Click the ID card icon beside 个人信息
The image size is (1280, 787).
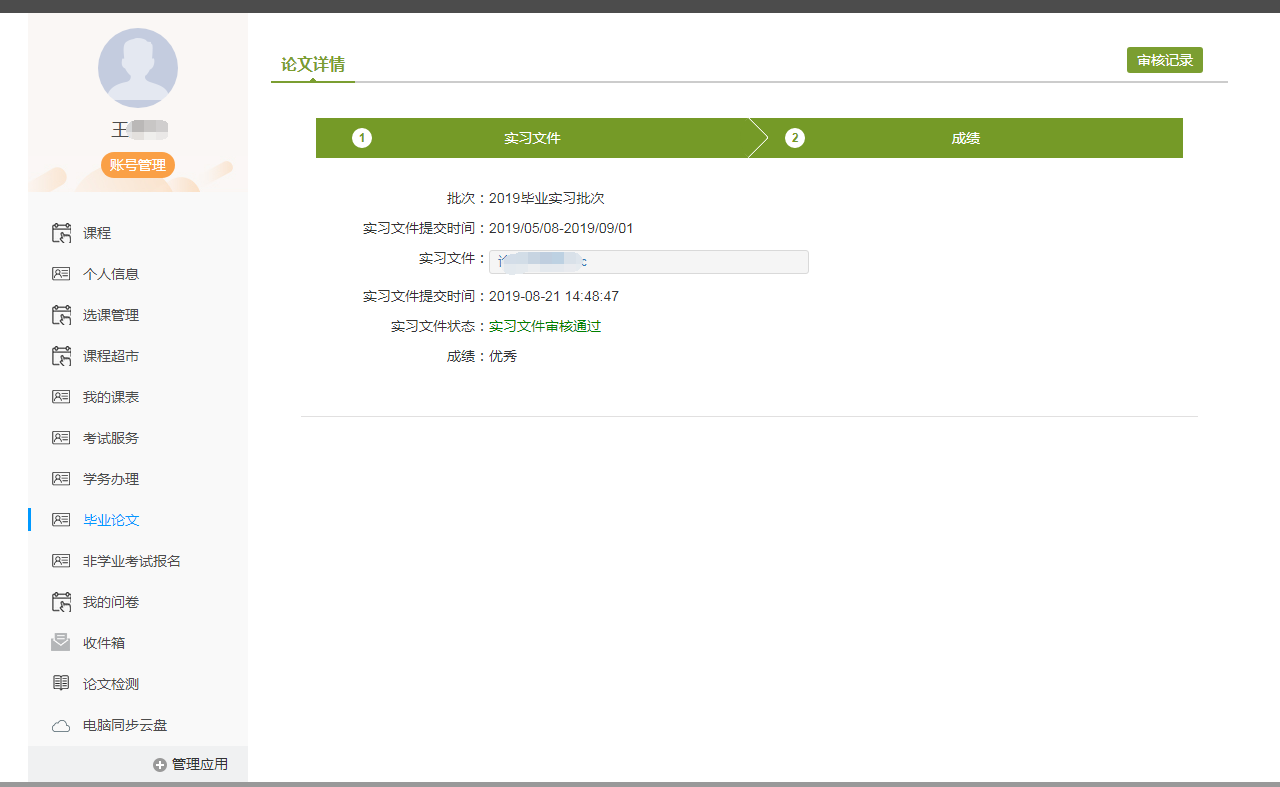(x=61, y=274)
